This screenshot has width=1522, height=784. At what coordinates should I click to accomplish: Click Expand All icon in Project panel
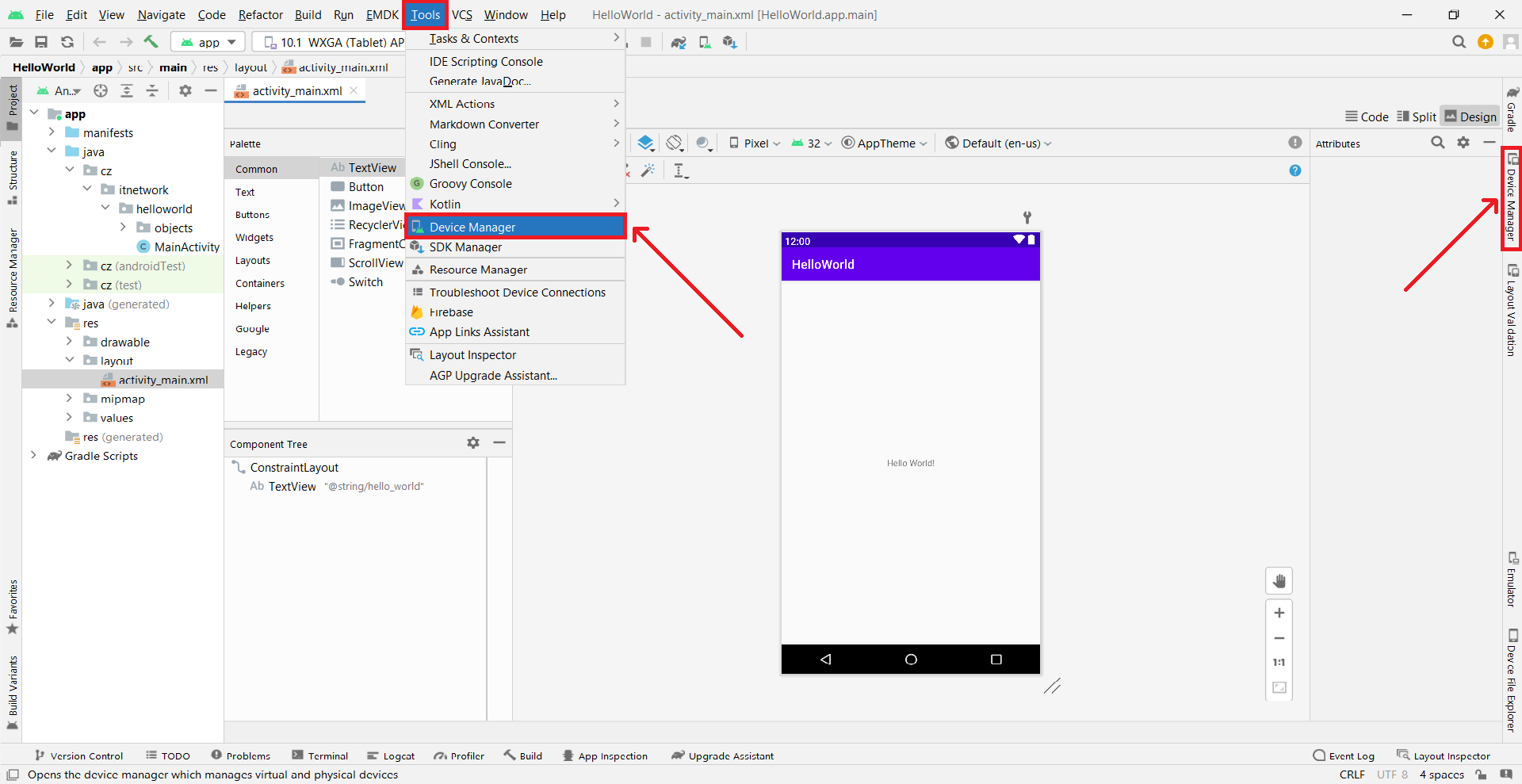coord(127,91)
